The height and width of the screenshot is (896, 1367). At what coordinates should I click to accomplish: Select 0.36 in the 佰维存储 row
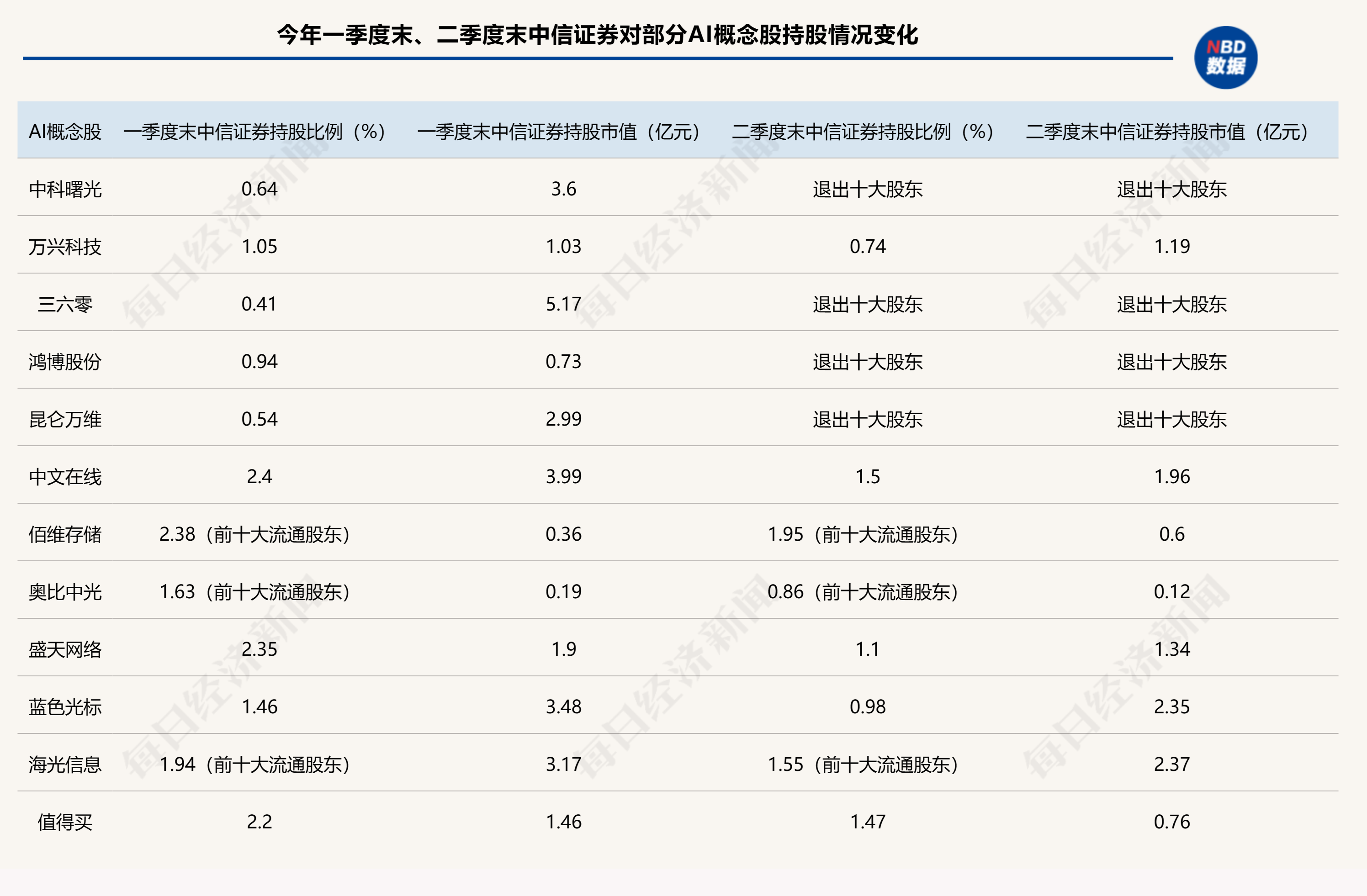(x=563, y=534)
